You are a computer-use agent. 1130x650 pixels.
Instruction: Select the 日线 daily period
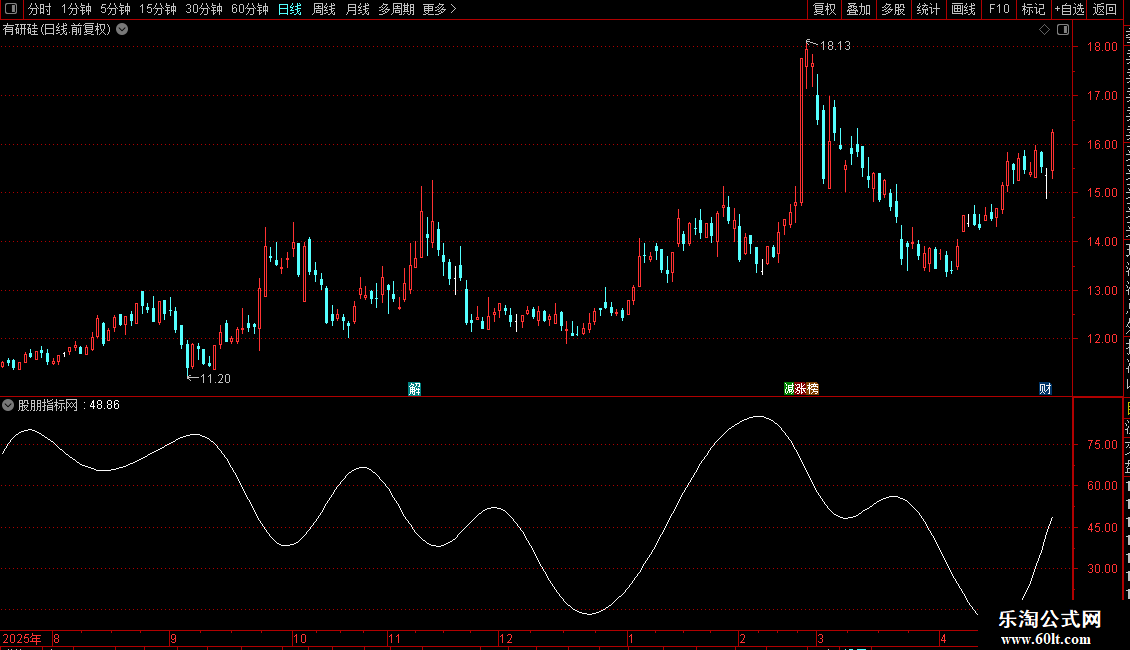point(290,9)
